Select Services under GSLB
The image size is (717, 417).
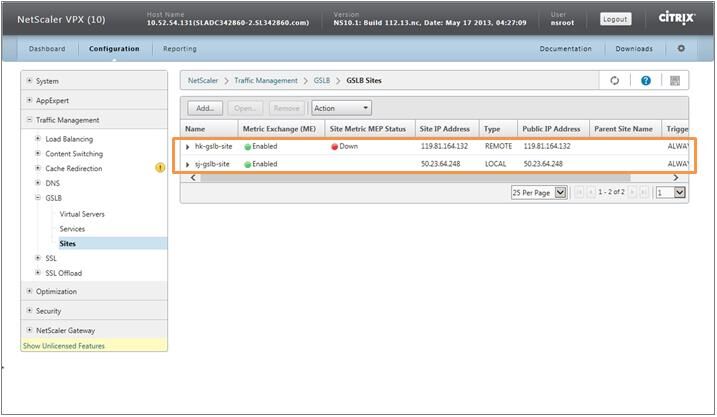72,229
